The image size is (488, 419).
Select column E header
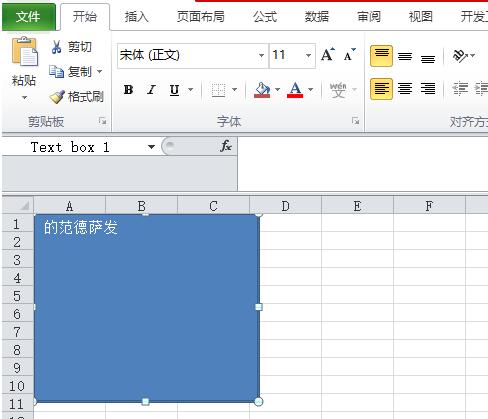coord(357,206)
